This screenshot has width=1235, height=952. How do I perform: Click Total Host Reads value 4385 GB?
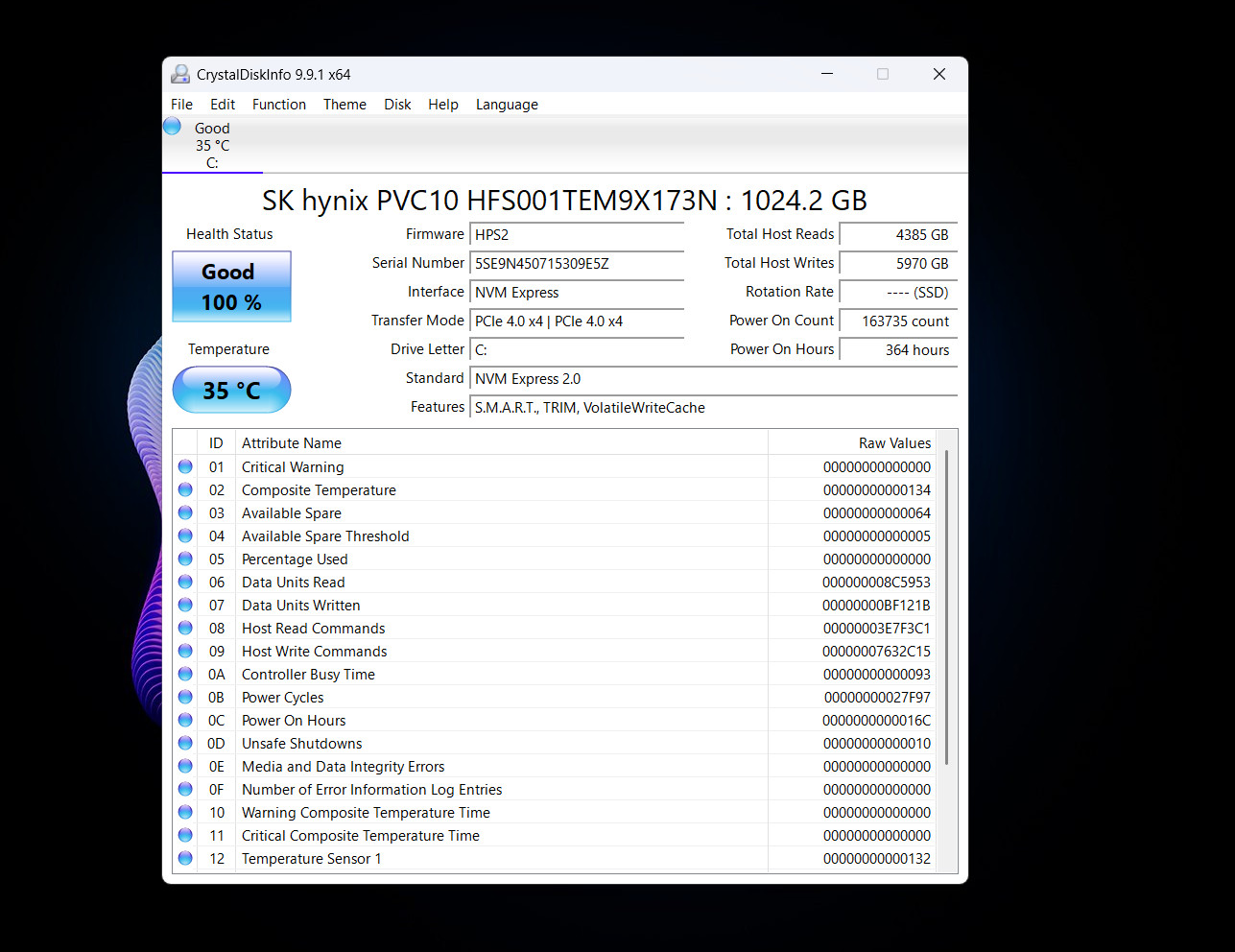click(x=898, y=235)
